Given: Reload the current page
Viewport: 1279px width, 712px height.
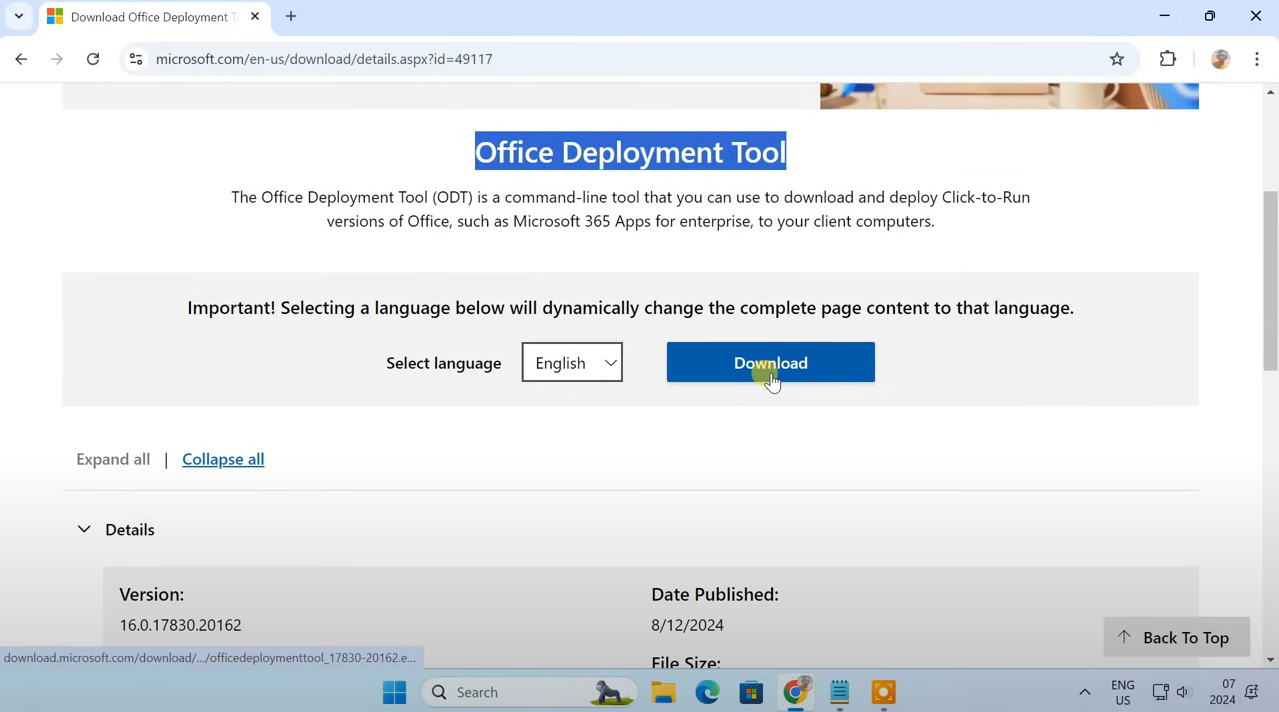Looking at the screenshot, I should 93,59.
